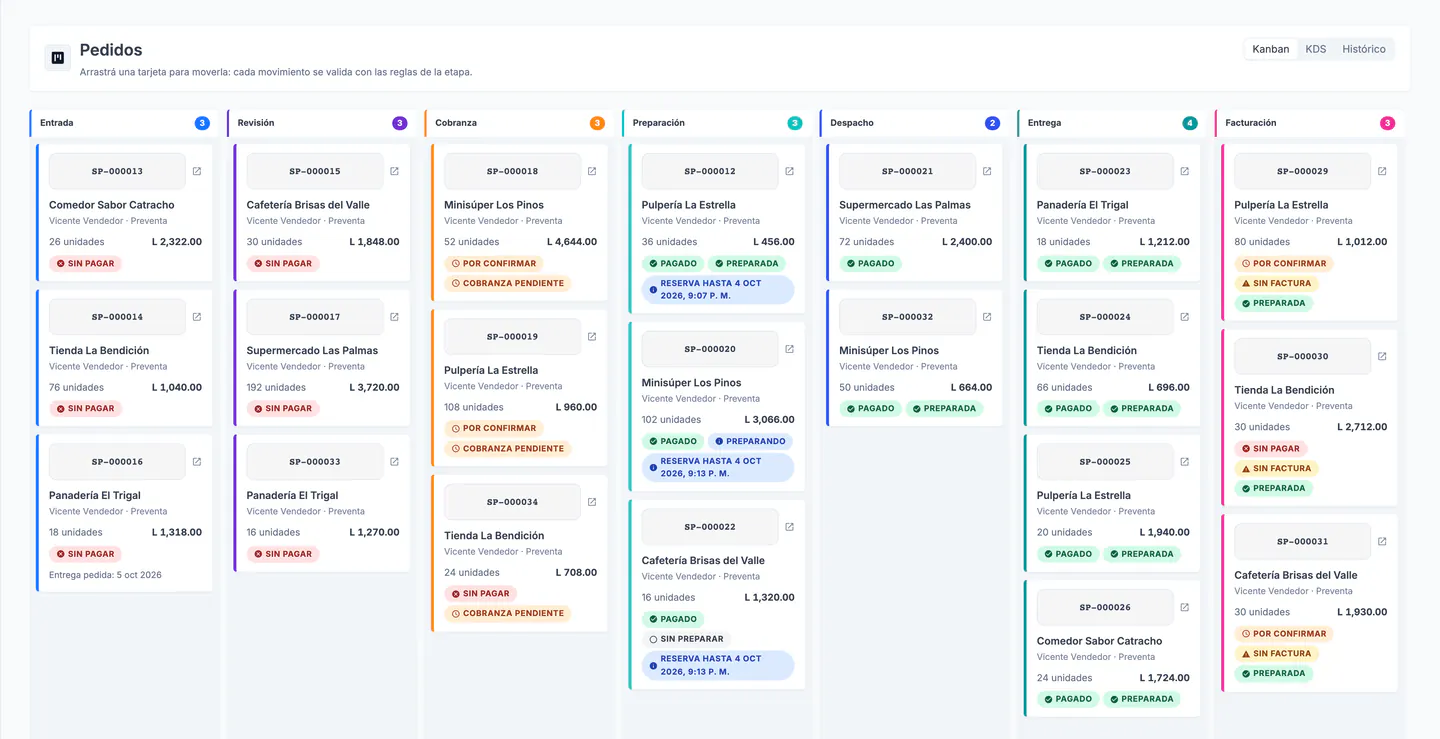Open order SP-000015 with its link icon
This screenshot has height=739, width=1440.
394,171
